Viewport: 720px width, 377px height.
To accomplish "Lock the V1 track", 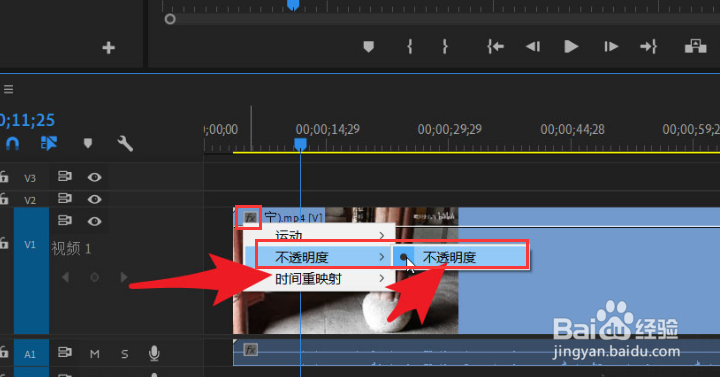I will point(4,243).
